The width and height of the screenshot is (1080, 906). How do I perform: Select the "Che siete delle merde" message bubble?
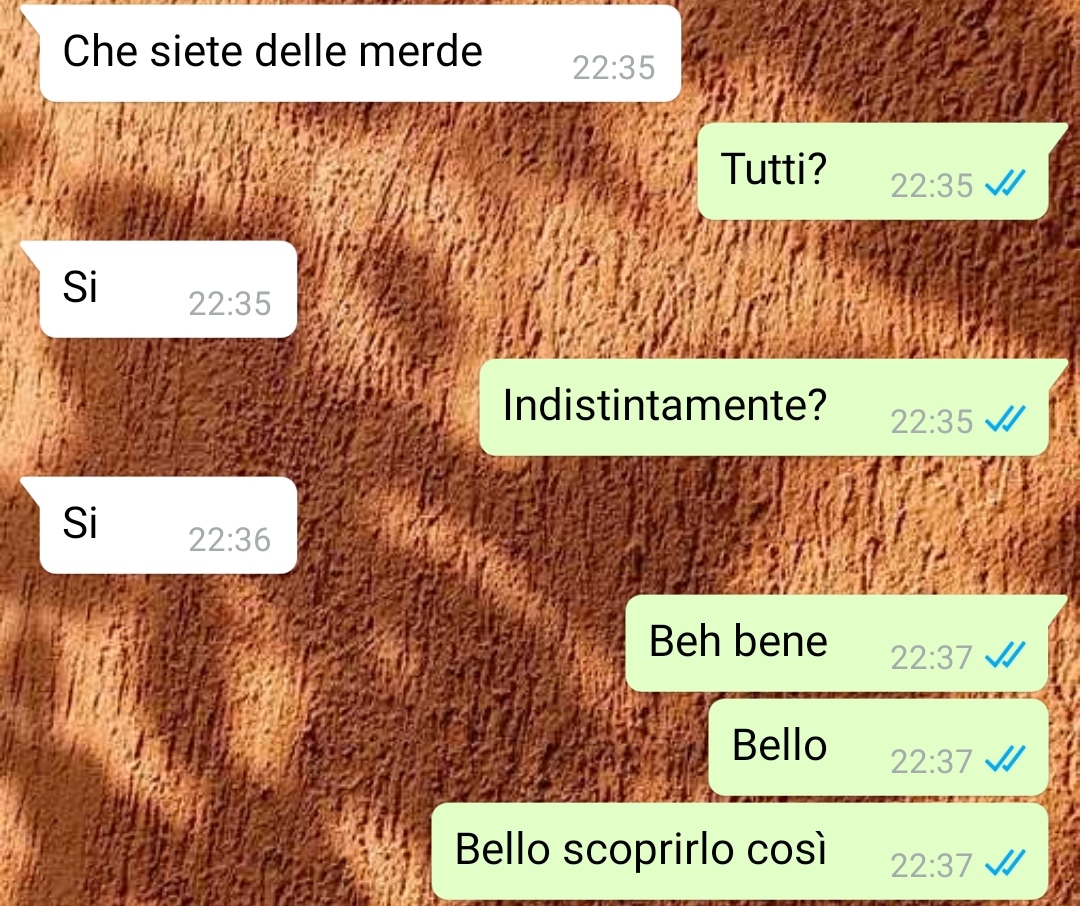pyautogui.click(x=360, y=53)
